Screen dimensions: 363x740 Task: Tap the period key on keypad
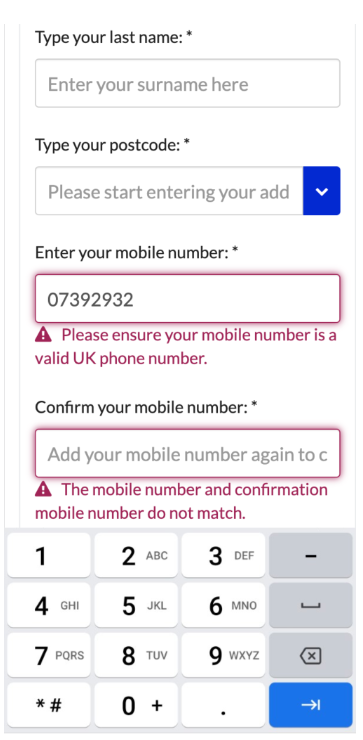point(223,705)
